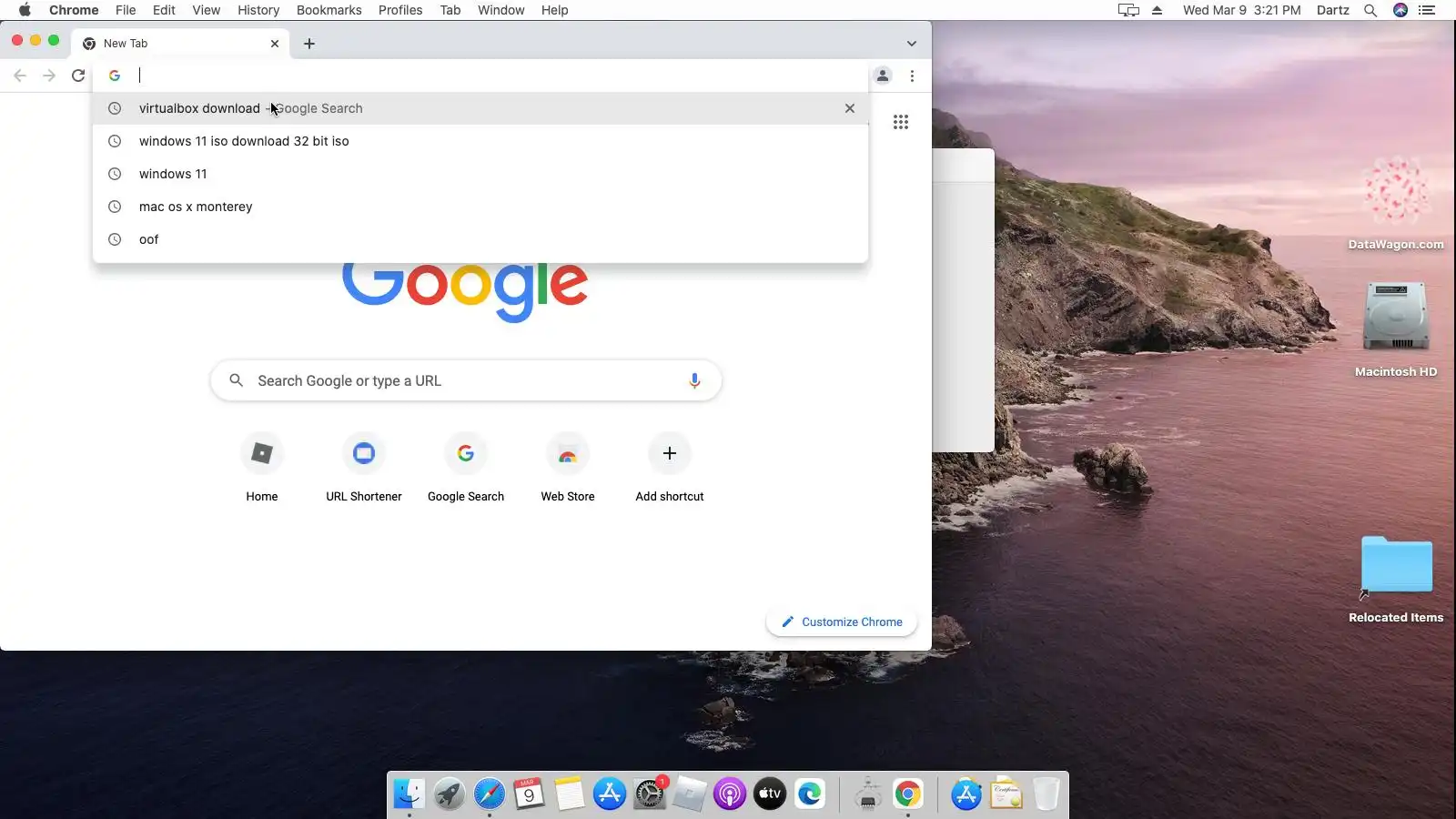Click screen mirroring display icon

(1128, 10)
